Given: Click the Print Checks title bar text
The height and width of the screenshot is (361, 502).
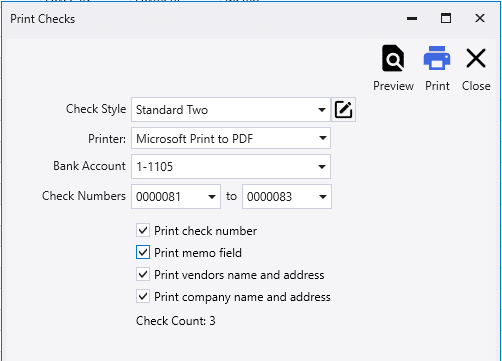Looking at the screenshot, I should pos(42,19).
